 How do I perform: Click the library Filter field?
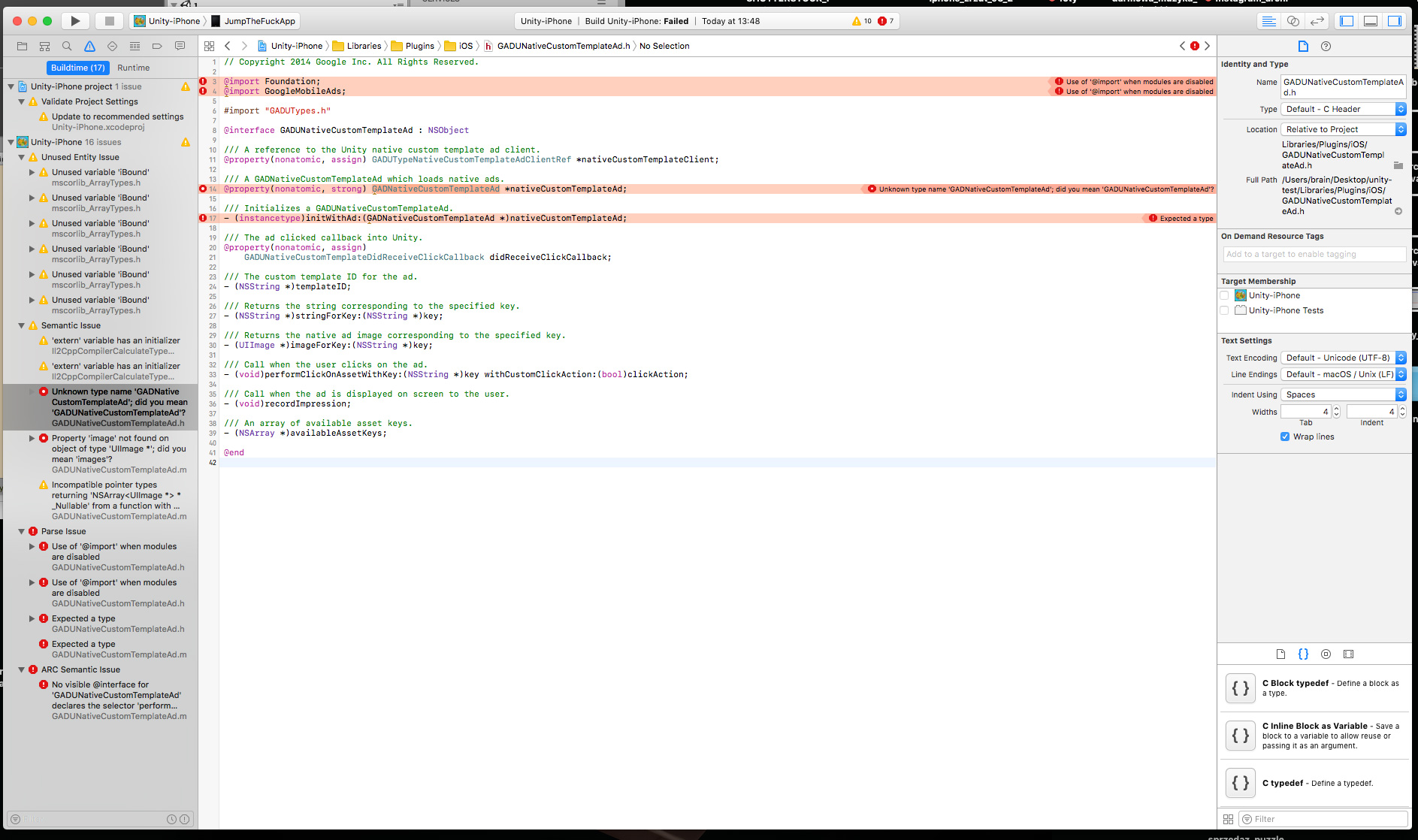click(1323, 819)
